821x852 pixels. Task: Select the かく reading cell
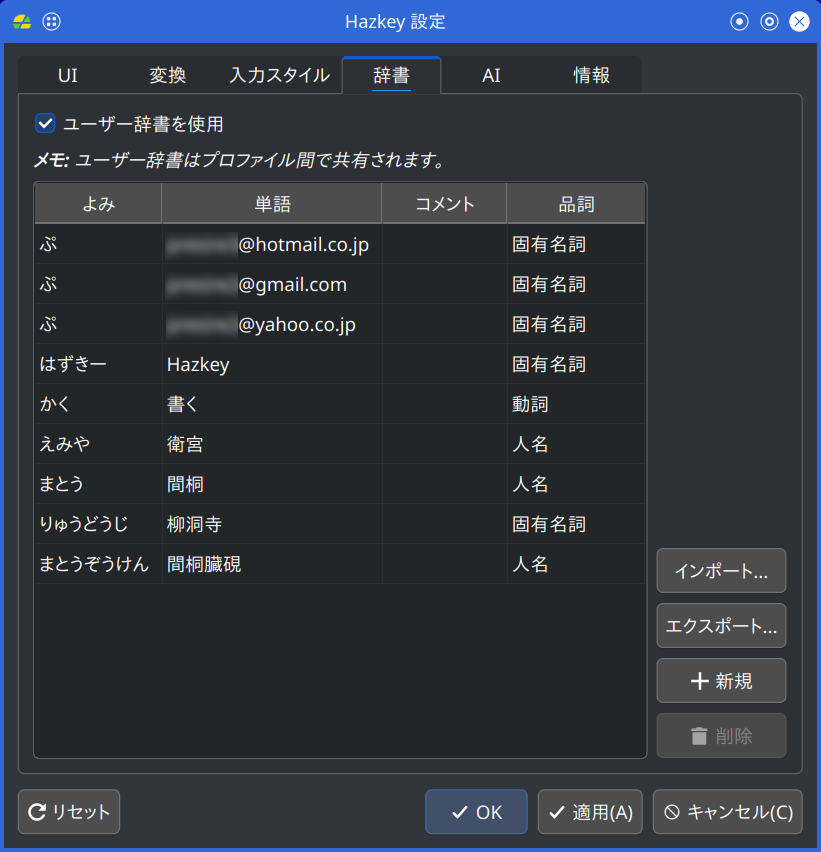click(98, 404)
